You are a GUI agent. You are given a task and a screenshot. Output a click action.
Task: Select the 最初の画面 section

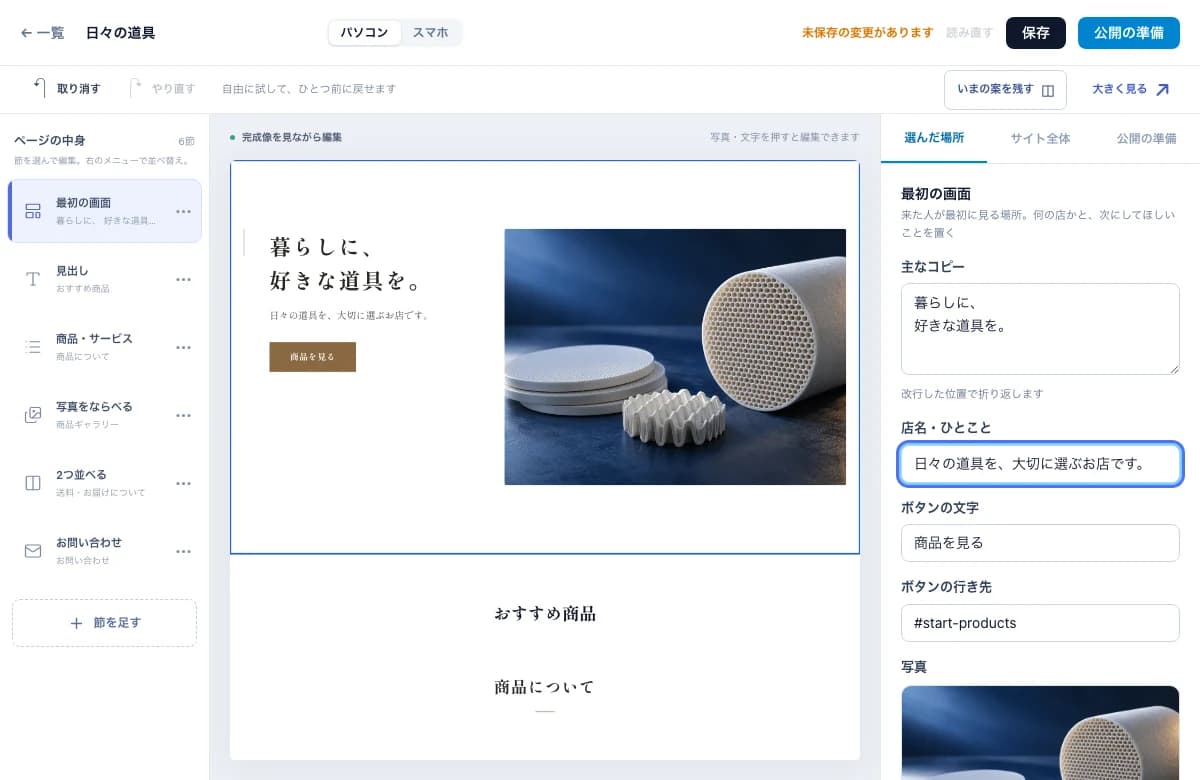pyautogui.click(x=105, y=211)
